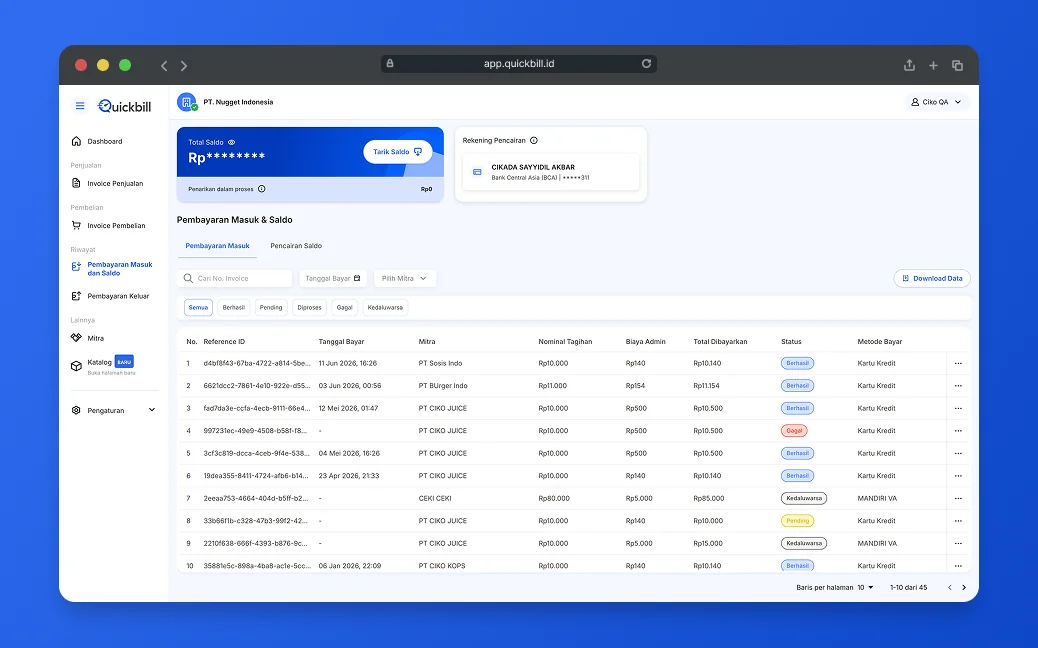
Task: Click reference ID d4bf8f43-67ba-4722-a814
Action: 256,363
